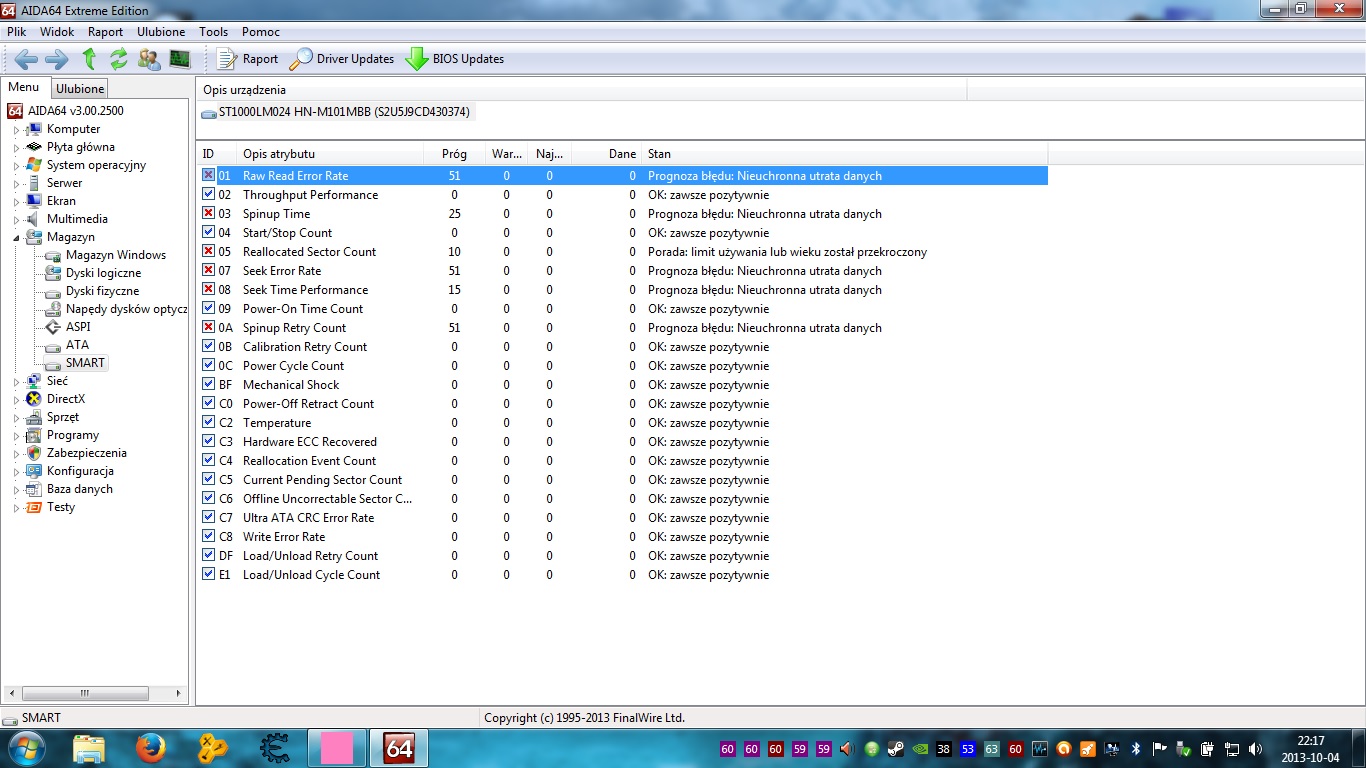Toggle checkbox for Mechanical Shock
The height and width of the screenshot is (768, 1366).
[208, 384]
